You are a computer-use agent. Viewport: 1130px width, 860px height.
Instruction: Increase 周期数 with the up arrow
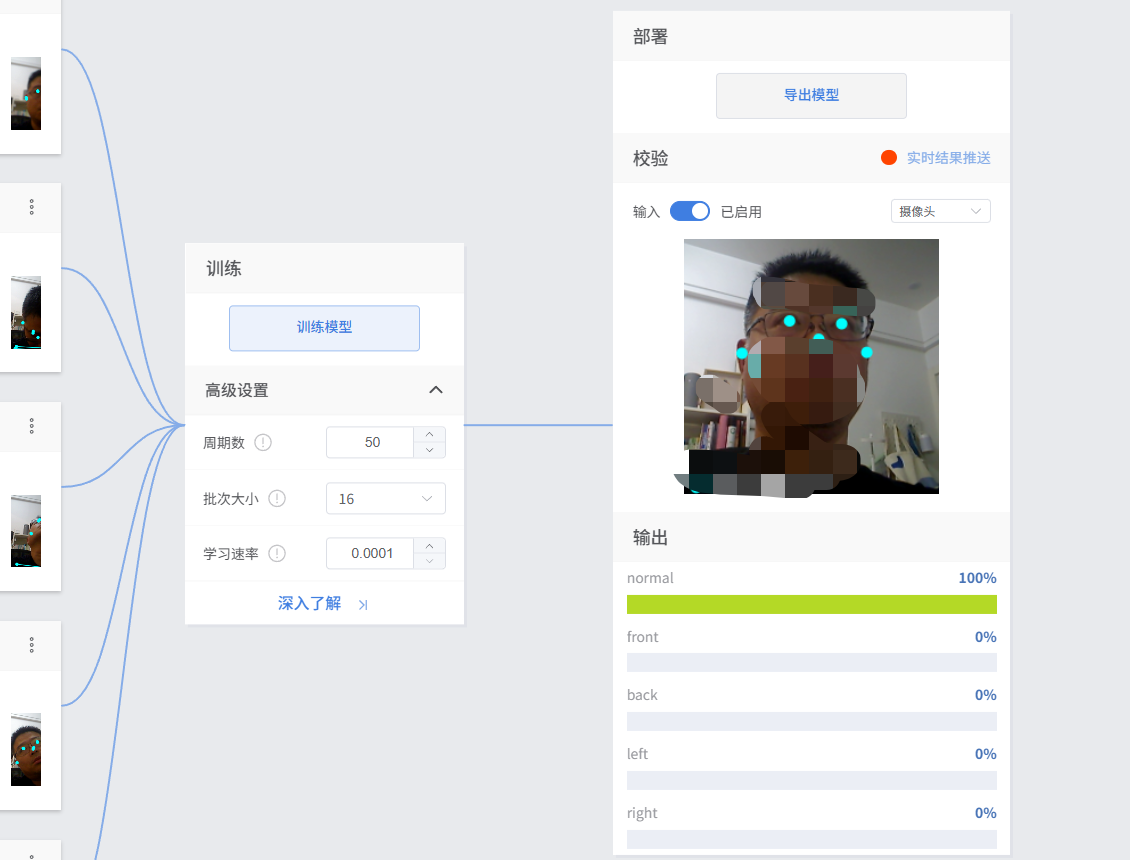click(x=430, y=434)
